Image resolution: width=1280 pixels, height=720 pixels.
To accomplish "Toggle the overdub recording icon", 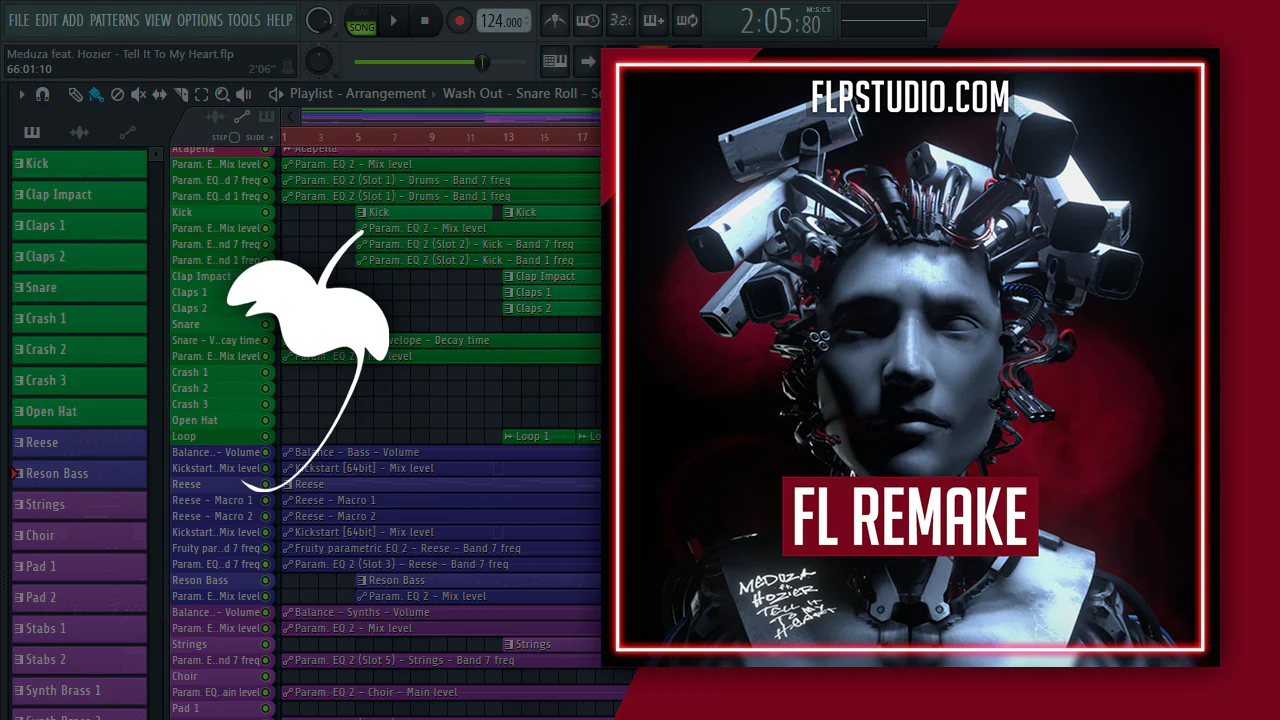I will click(653, 20).
